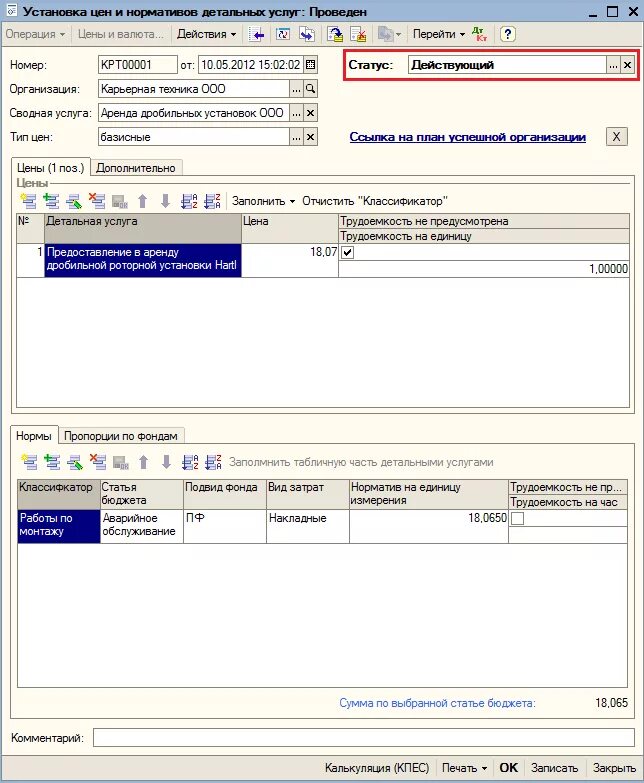644x783 pixels.
Task: Switch to the Дополнительно tab
Action: pyautogui.click(x=136, y=168)
